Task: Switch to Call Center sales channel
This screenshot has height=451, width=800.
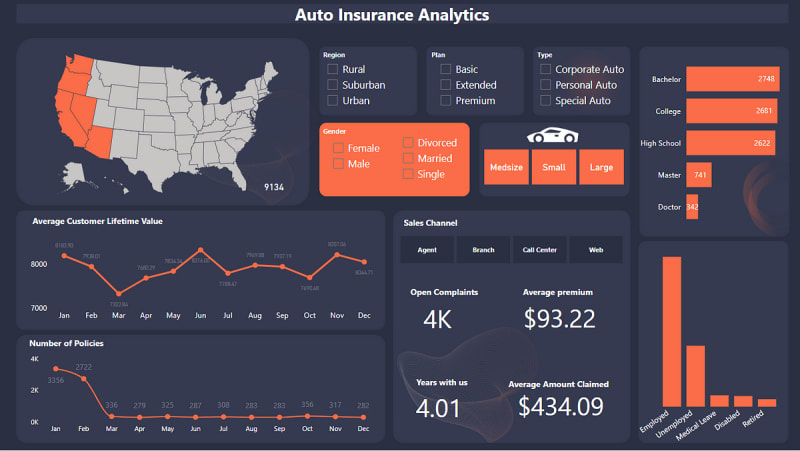Action: click(540, 250)
